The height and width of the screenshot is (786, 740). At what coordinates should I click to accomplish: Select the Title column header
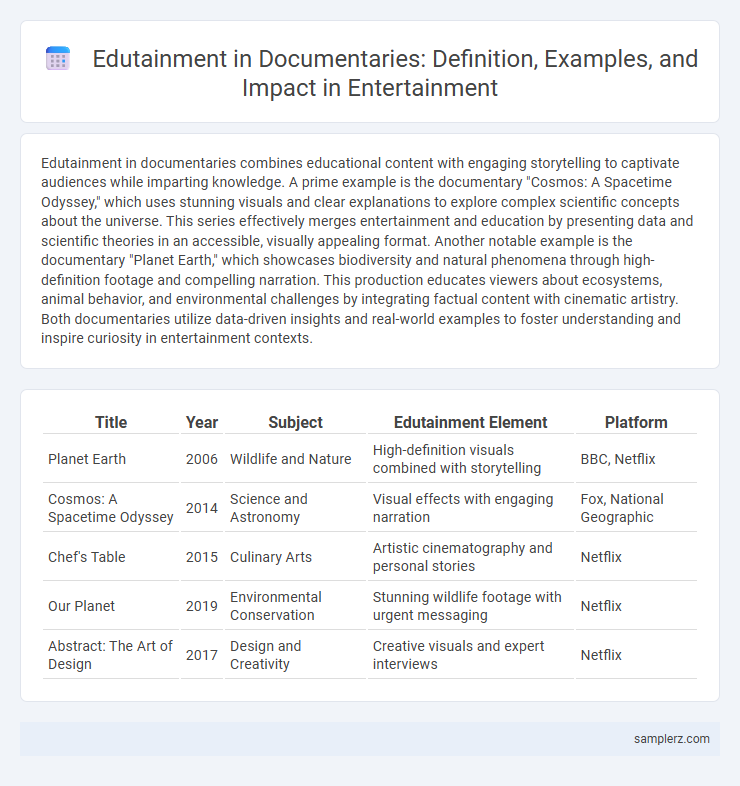pos(111,422)
